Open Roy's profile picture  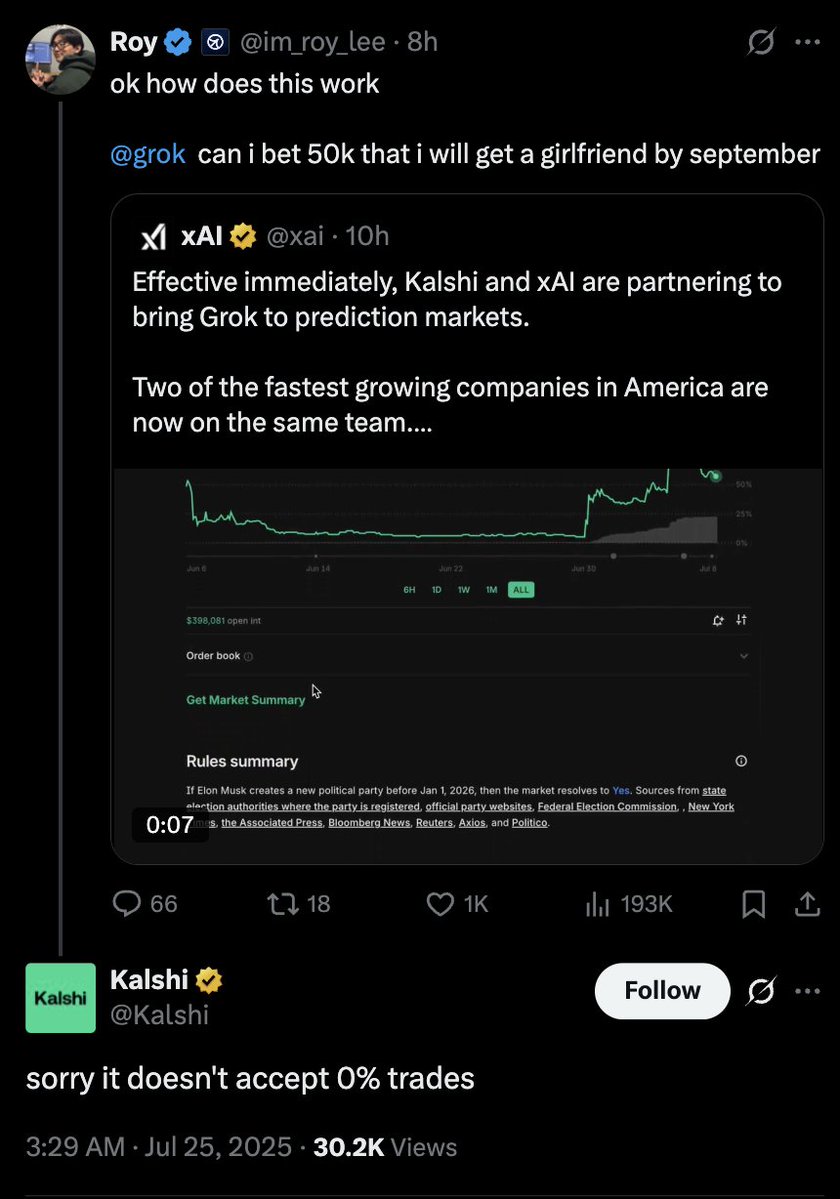coord(60,60)
